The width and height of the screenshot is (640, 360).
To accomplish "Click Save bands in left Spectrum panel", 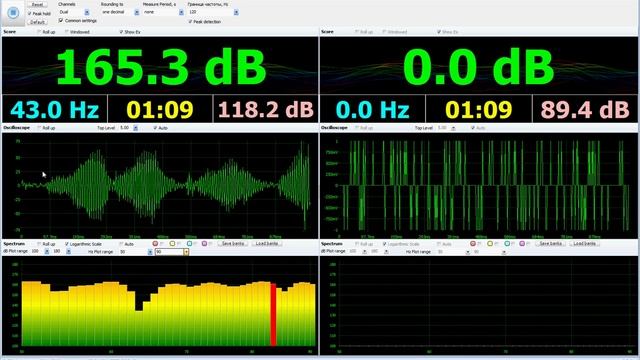I will tap(233, 244).
